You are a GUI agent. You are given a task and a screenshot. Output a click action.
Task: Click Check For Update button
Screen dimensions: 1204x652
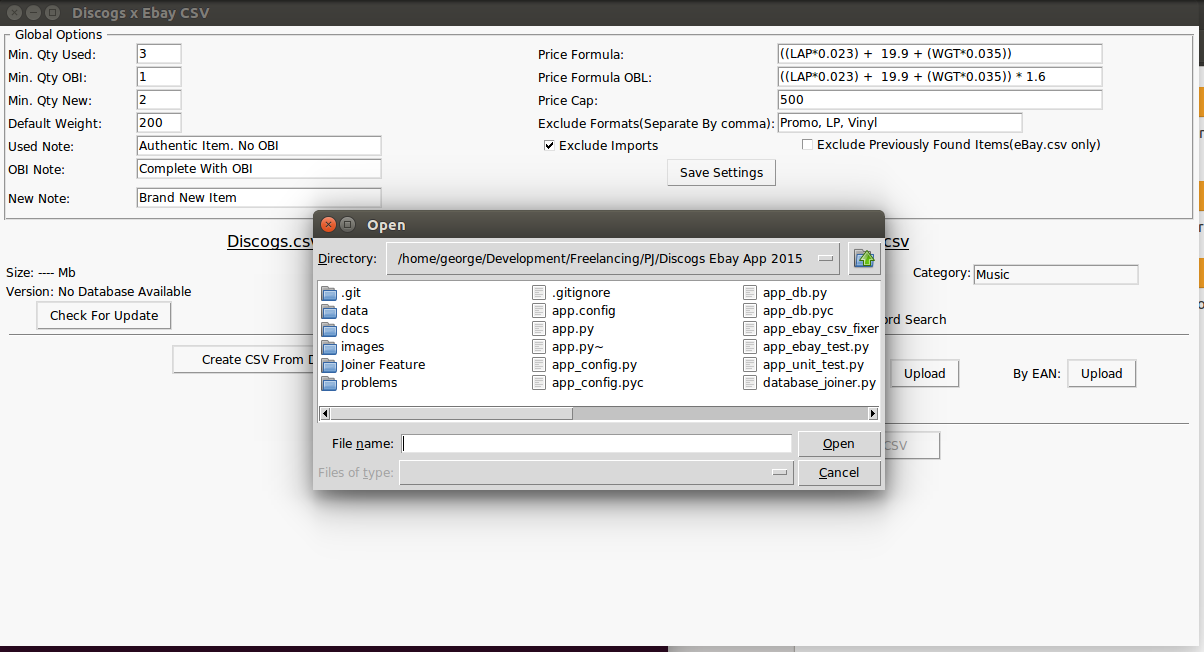tap(104, 316)
